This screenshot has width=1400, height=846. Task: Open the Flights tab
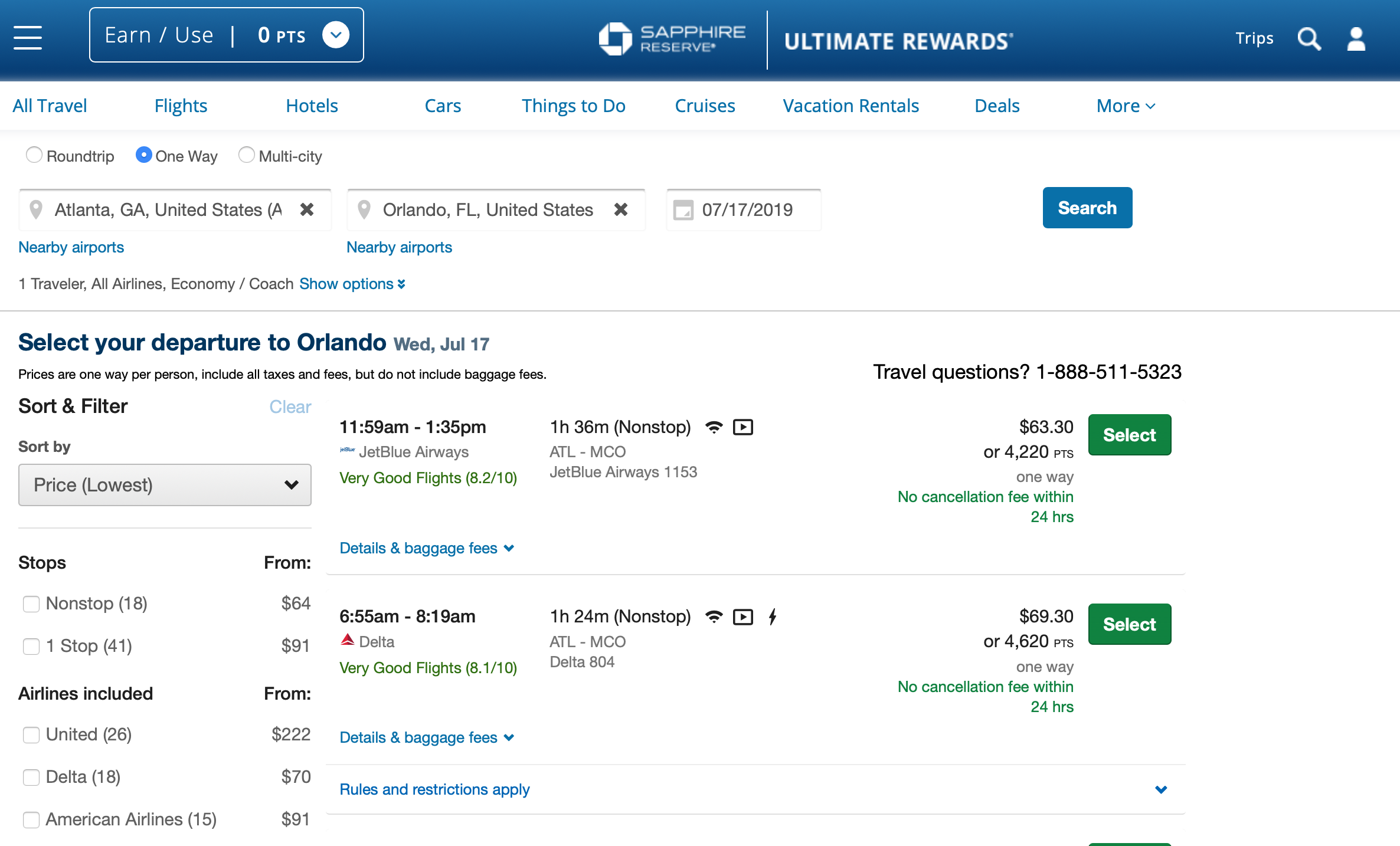coord(181,106)
